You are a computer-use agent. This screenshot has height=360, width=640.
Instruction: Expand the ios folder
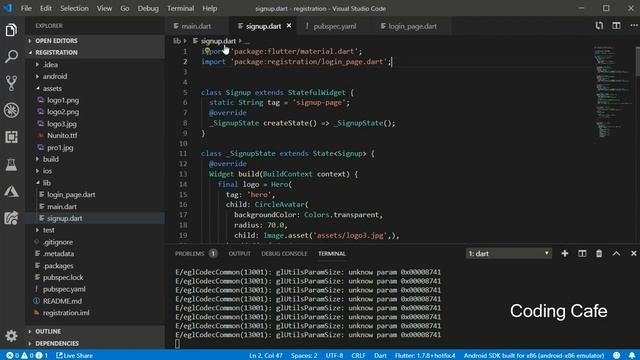click(47, 171)
